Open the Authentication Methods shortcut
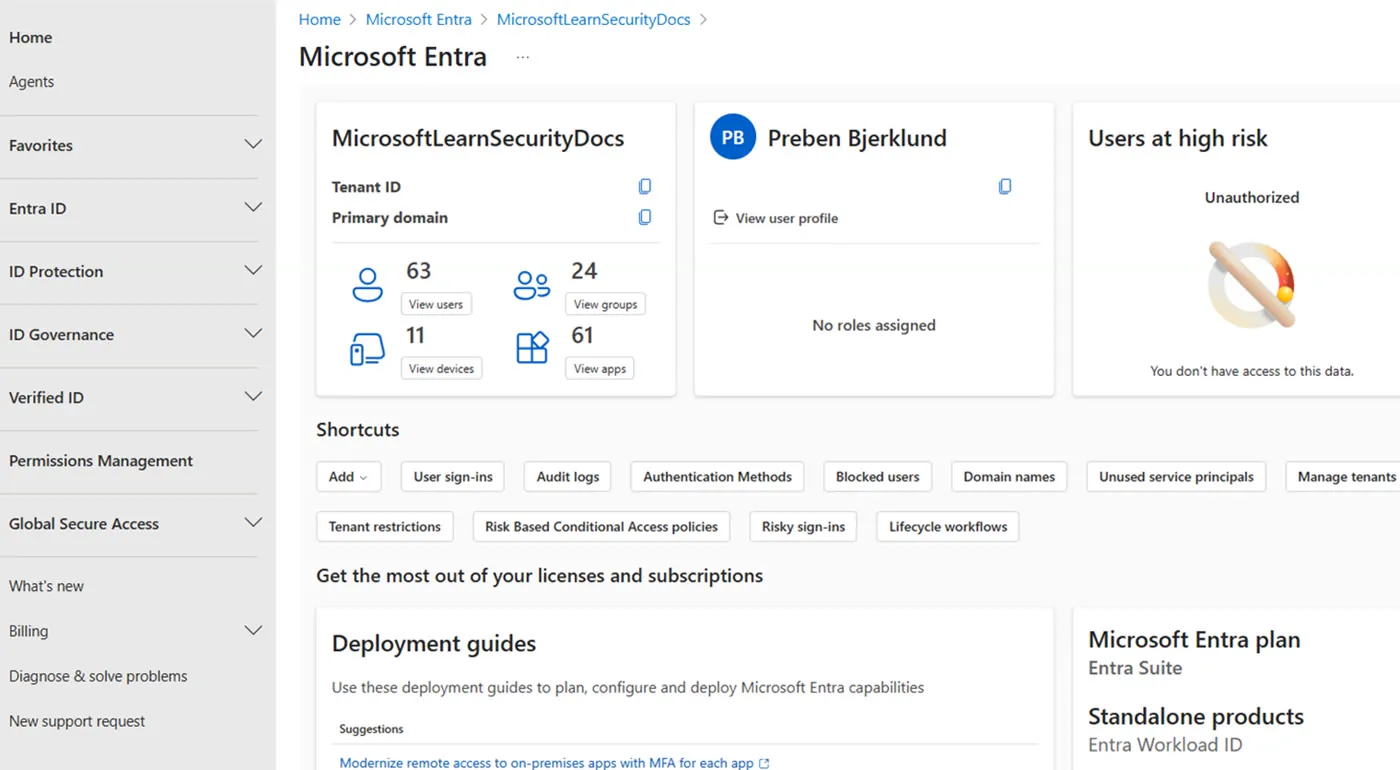Image resolution: width=1400 pixels, height=770 pixels. pyautogui.click(x=717, y=477)
